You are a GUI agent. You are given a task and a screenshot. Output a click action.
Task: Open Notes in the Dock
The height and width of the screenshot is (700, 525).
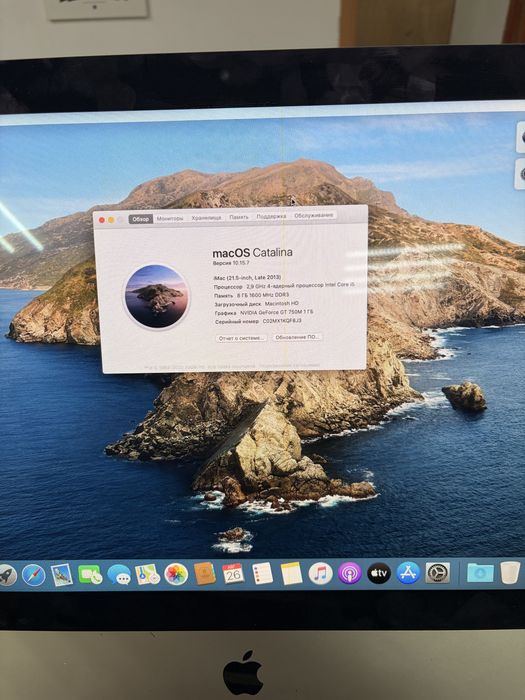click(x=291, y=573)
